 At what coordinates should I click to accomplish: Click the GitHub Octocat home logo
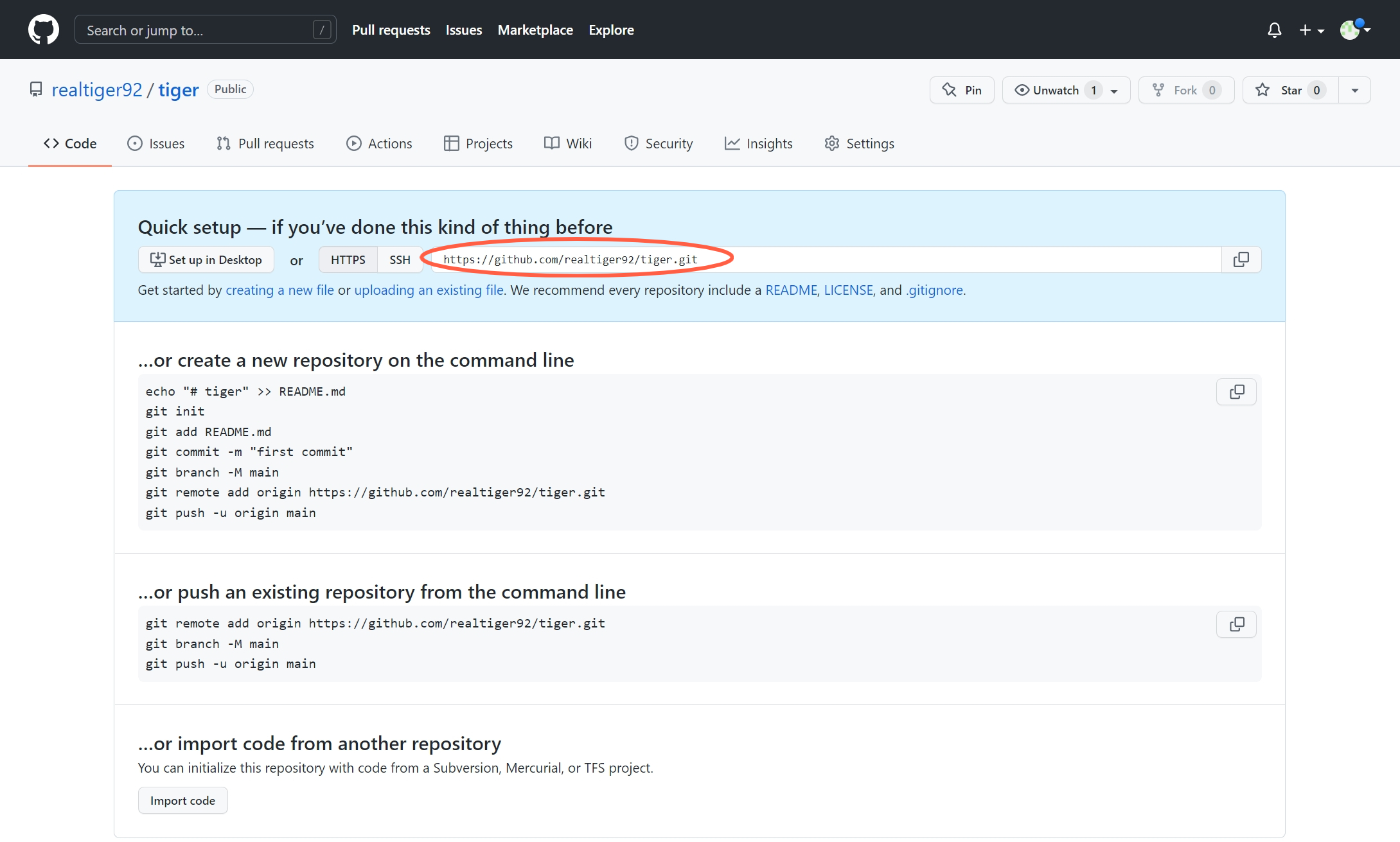pyautogui.click(x=44, y=30)
